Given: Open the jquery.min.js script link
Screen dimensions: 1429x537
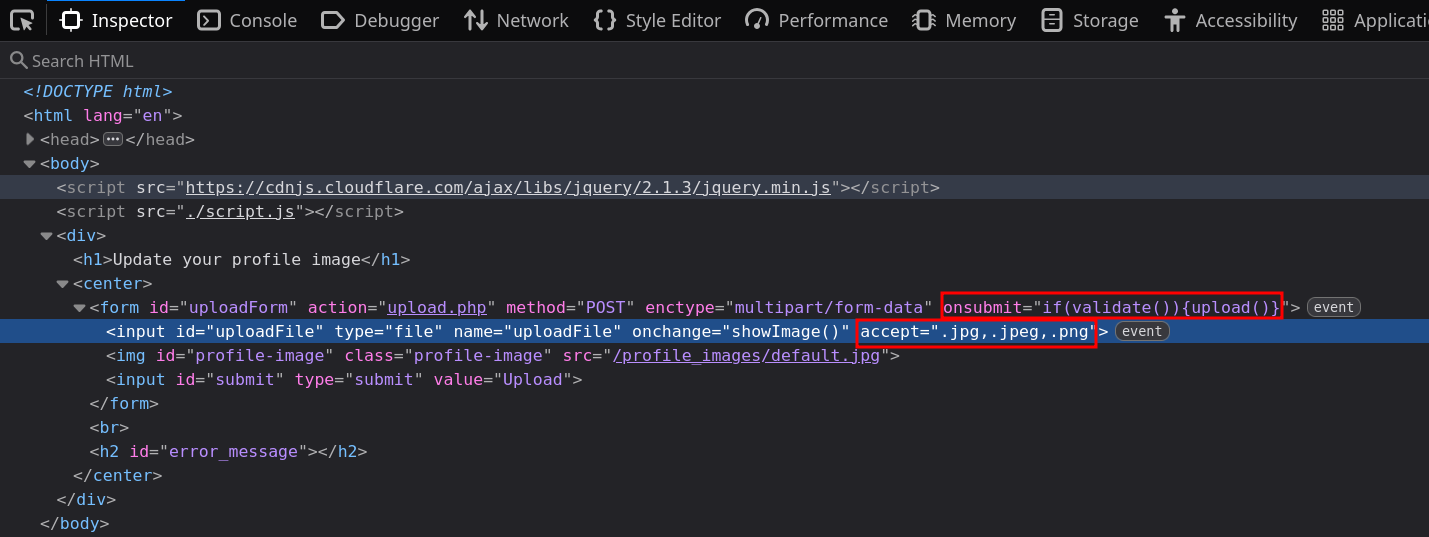Looking at the screenshot, I should (x=508, y=188).
